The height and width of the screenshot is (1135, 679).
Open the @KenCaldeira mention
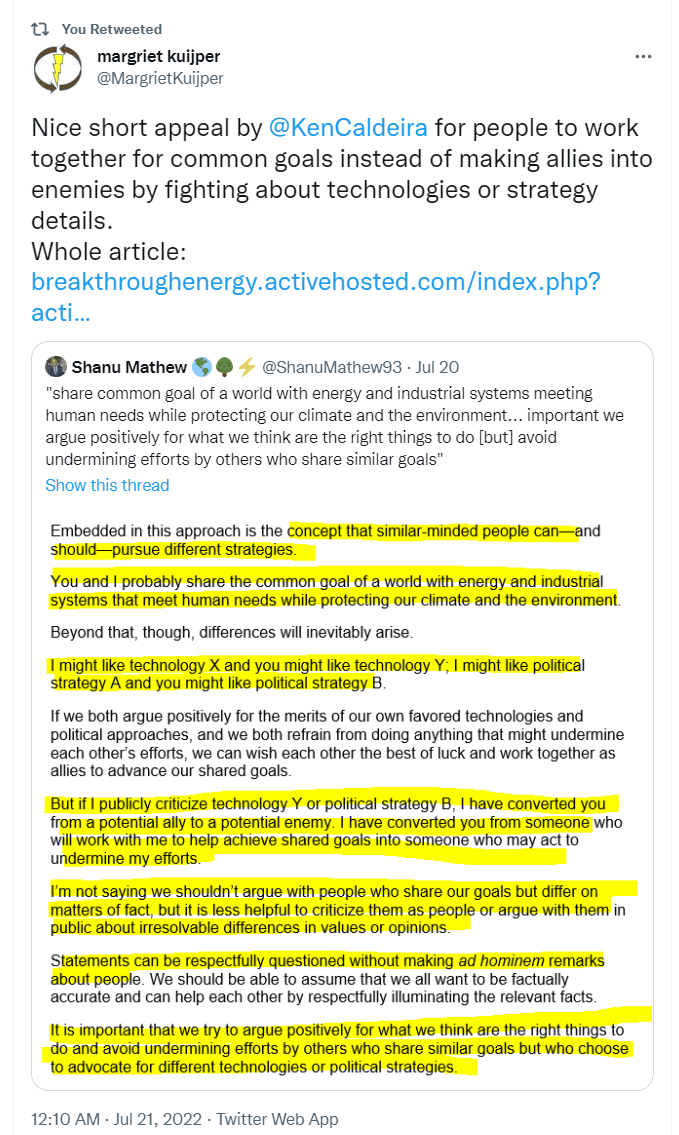coord(348,128)
